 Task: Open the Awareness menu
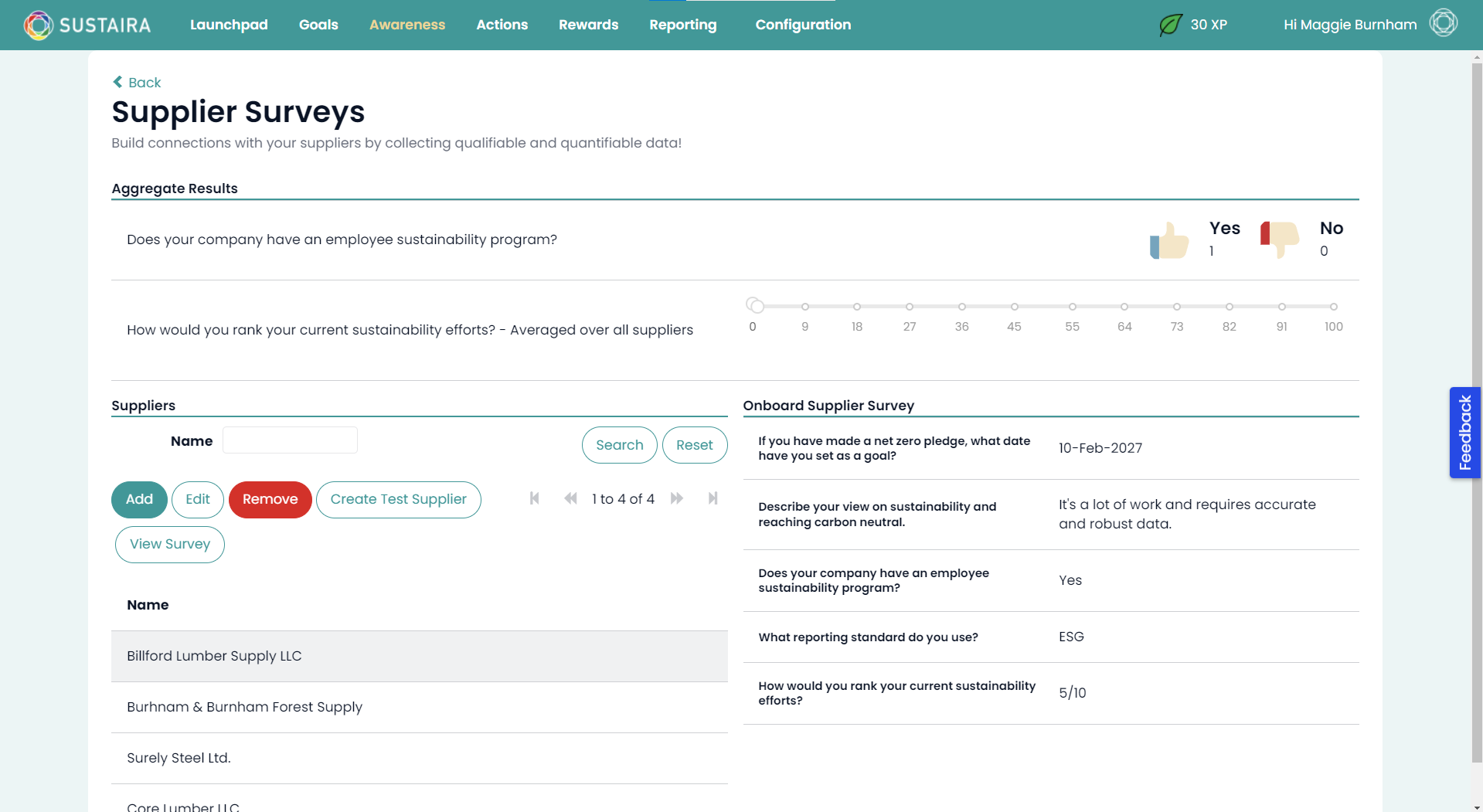(407, 25)
